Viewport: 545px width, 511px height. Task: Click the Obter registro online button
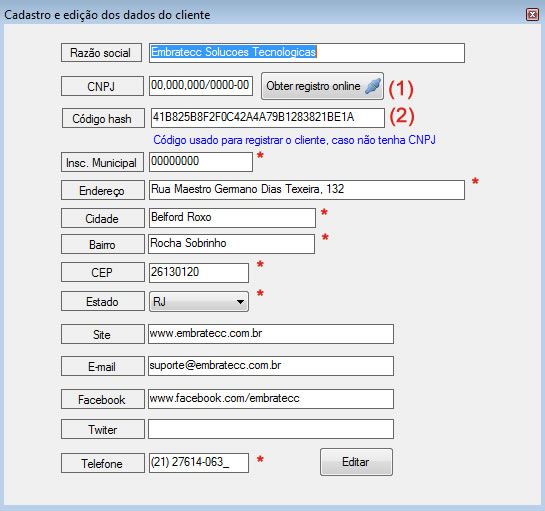(322, 86)
